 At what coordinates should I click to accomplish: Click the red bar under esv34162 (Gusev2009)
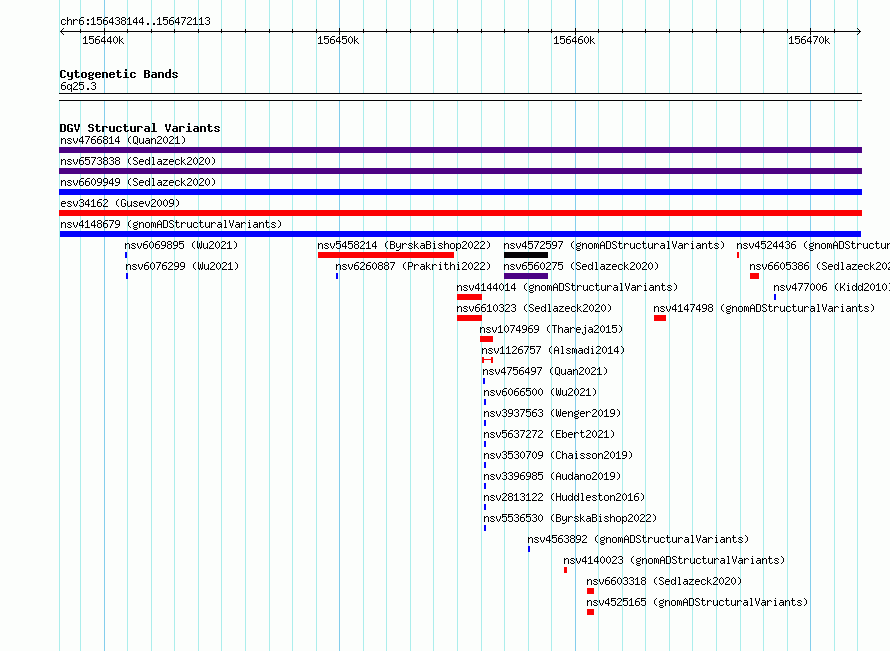460,213
